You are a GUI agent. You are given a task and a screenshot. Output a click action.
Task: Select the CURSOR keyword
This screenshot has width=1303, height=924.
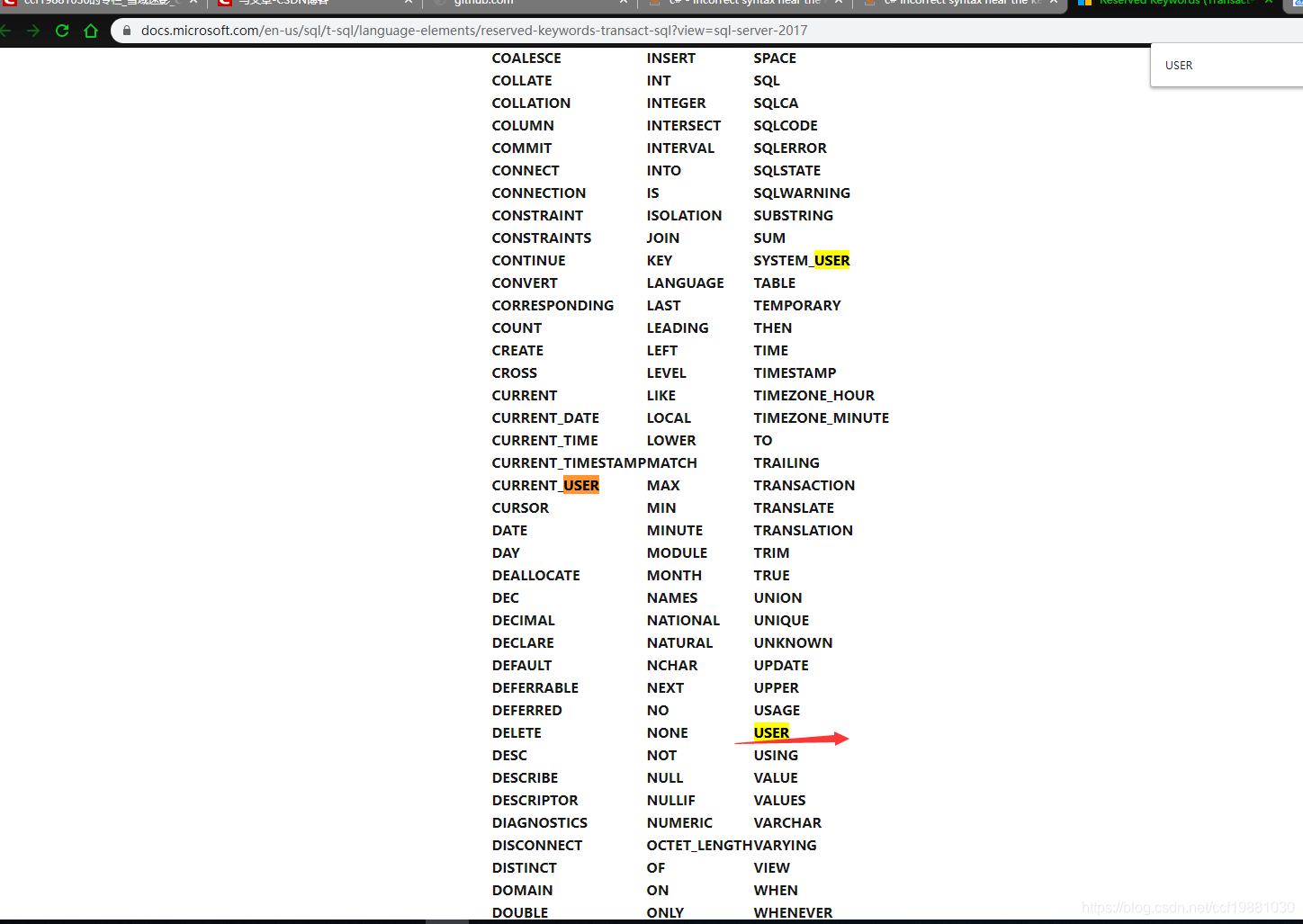pos(520,508)
